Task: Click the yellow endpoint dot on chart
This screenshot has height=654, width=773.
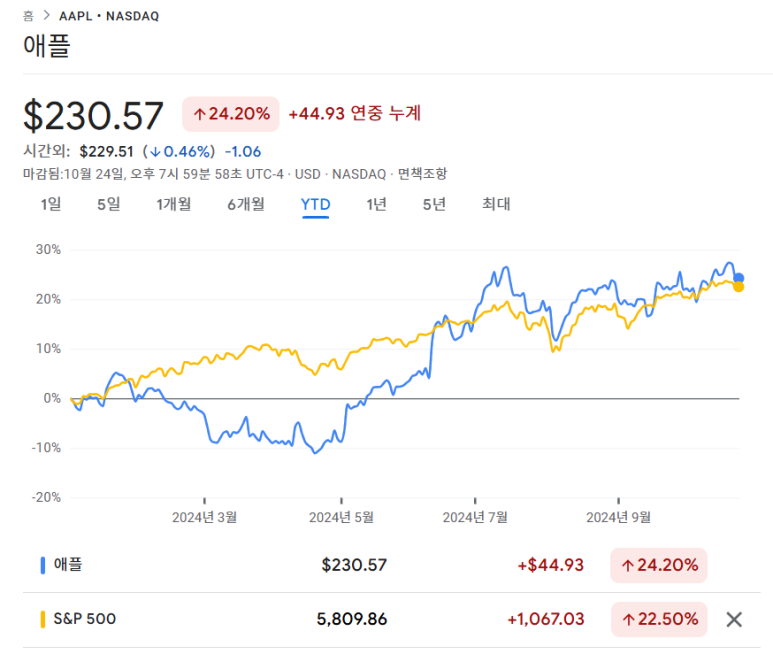Action: (738, 286)
